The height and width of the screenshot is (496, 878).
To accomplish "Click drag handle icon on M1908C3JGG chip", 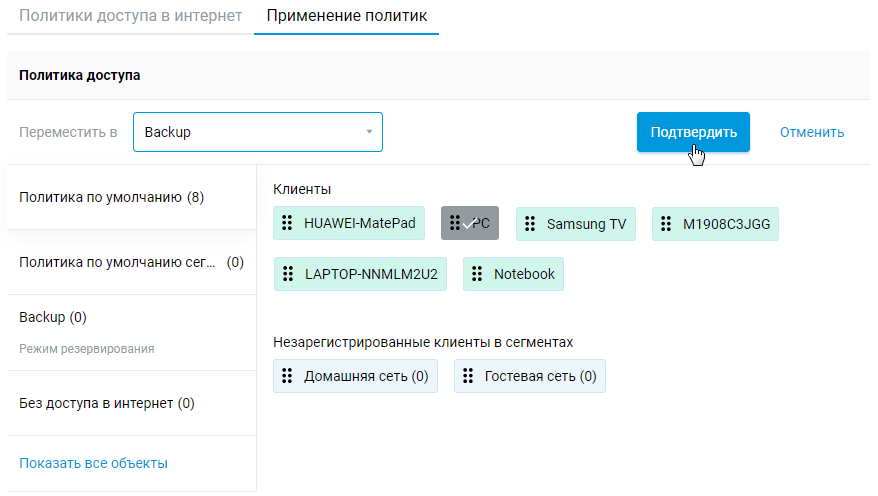I will [x=666, y=224].
